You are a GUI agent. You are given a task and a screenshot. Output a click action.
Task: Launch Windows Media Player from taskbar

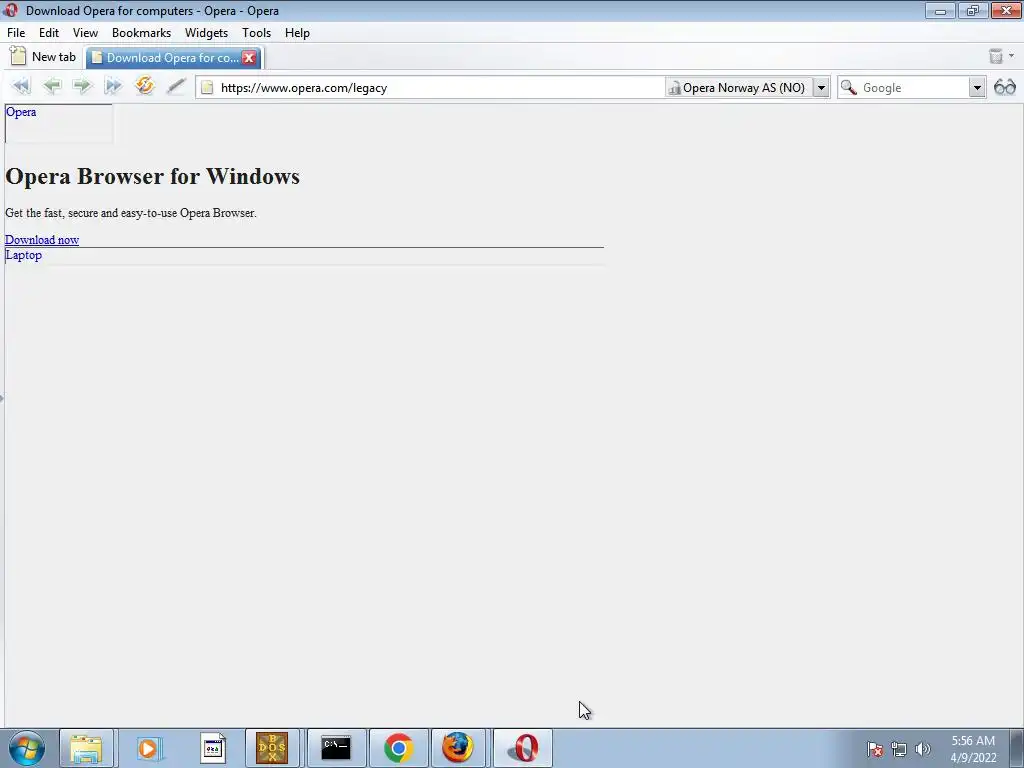pyautogui.click(x=148, y=748)
